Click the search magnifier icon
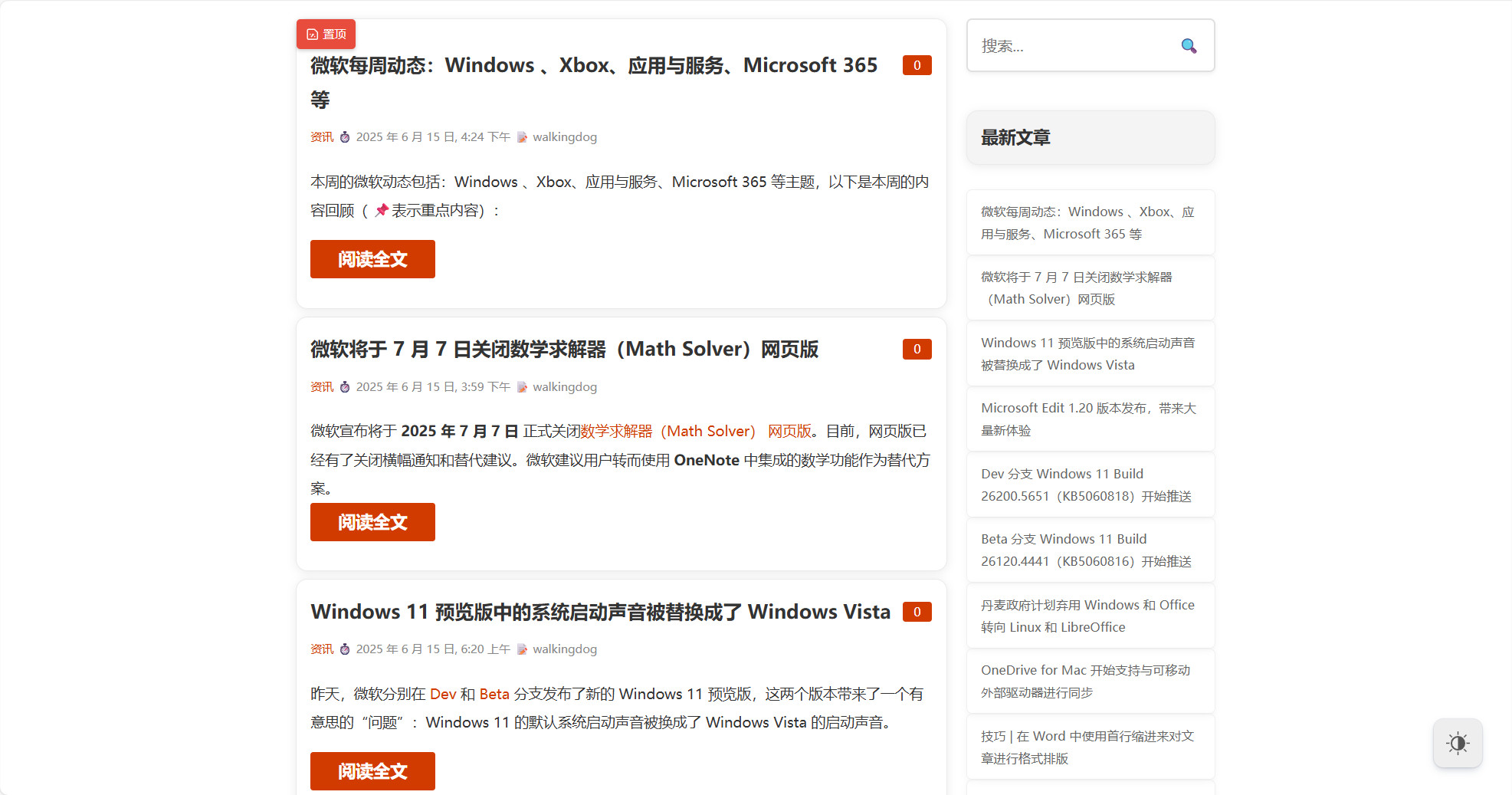The height and width of the screenshot is (795, 1512). (1189, 46)
